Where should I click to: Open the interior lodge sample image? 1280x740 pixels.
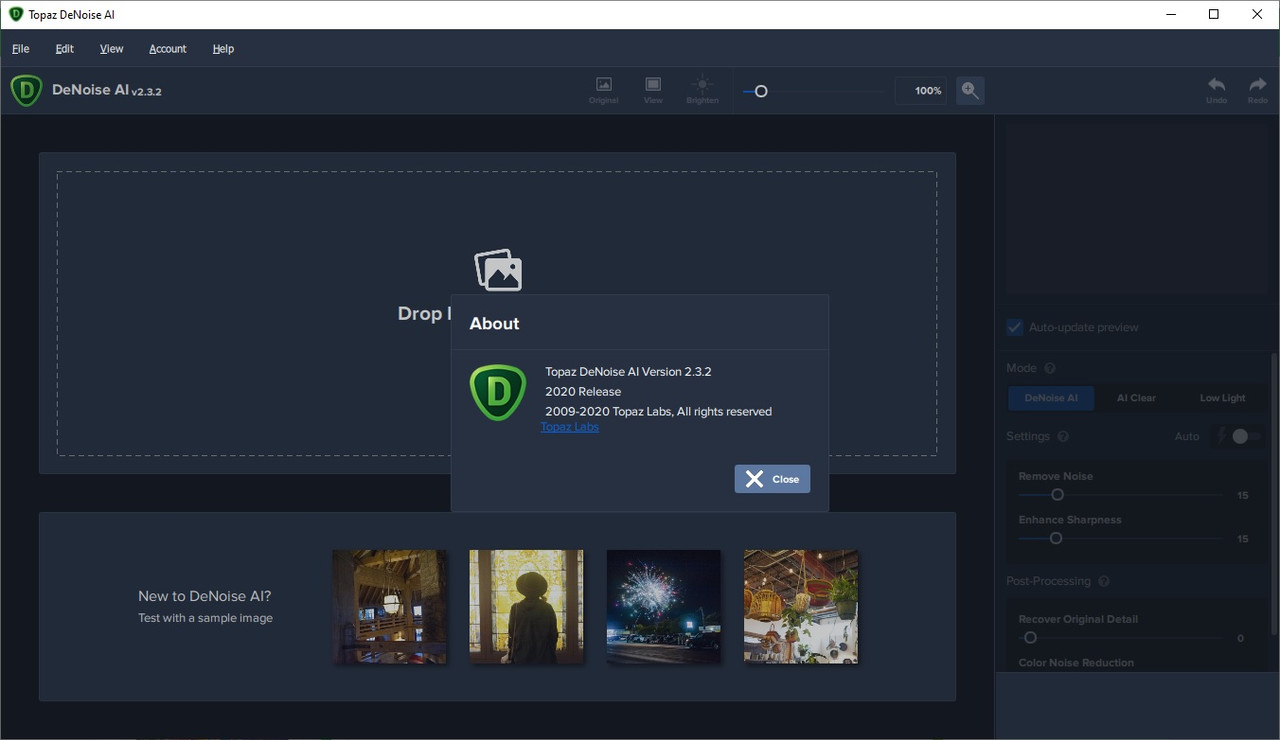click(x=390, y=607)
